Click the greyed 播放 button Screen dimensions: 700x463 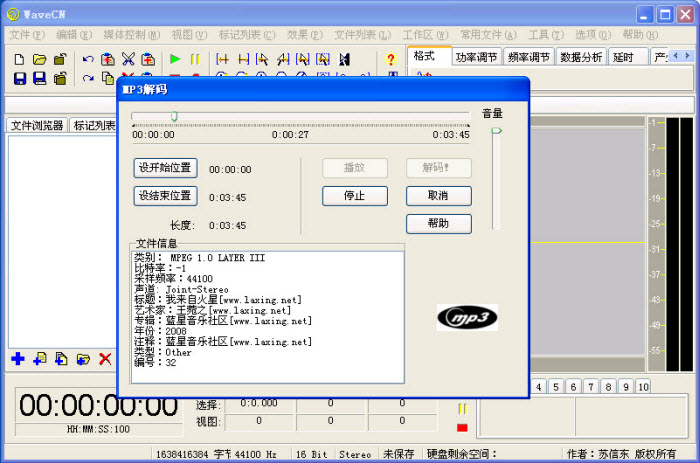(355, 168)
